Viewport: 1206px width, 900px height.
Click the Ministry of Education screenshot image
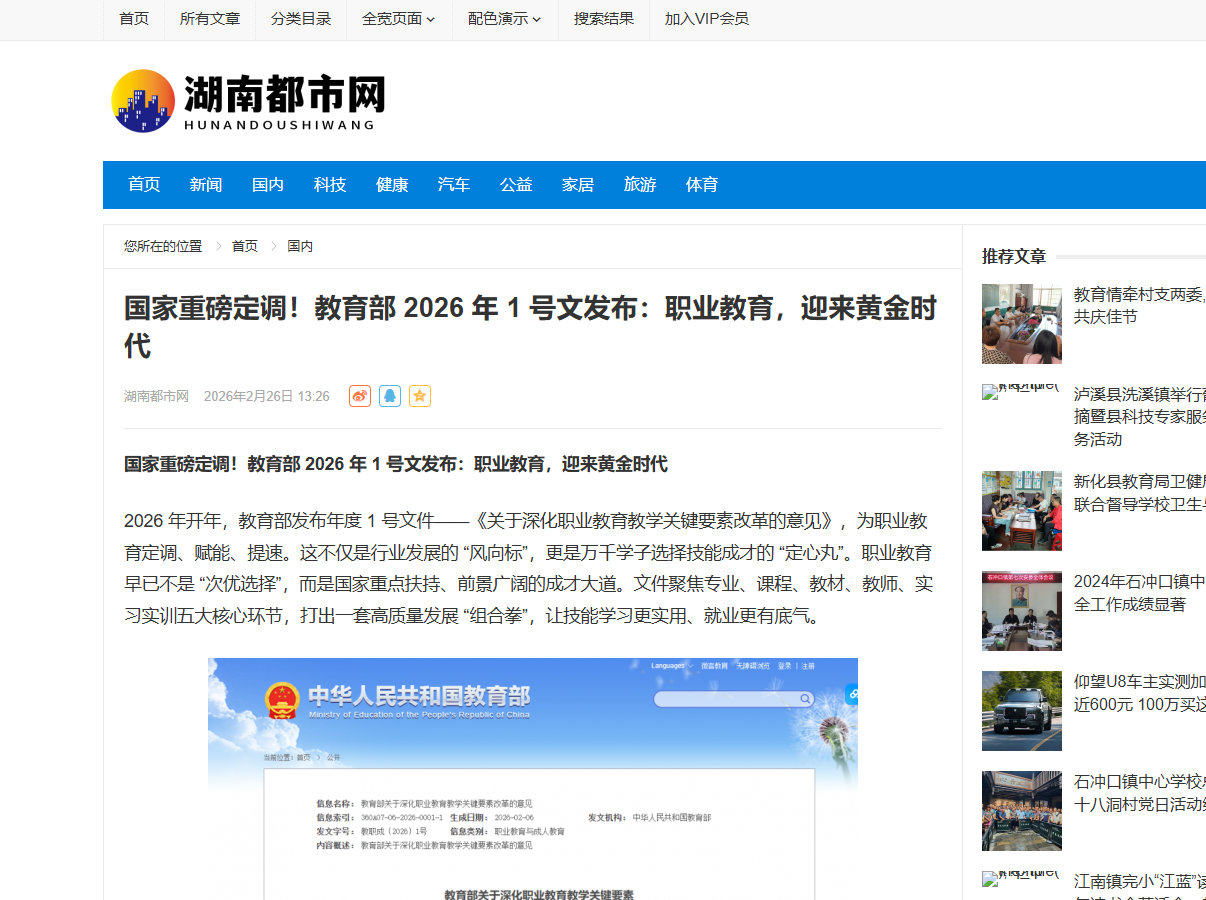click(532, 778)
